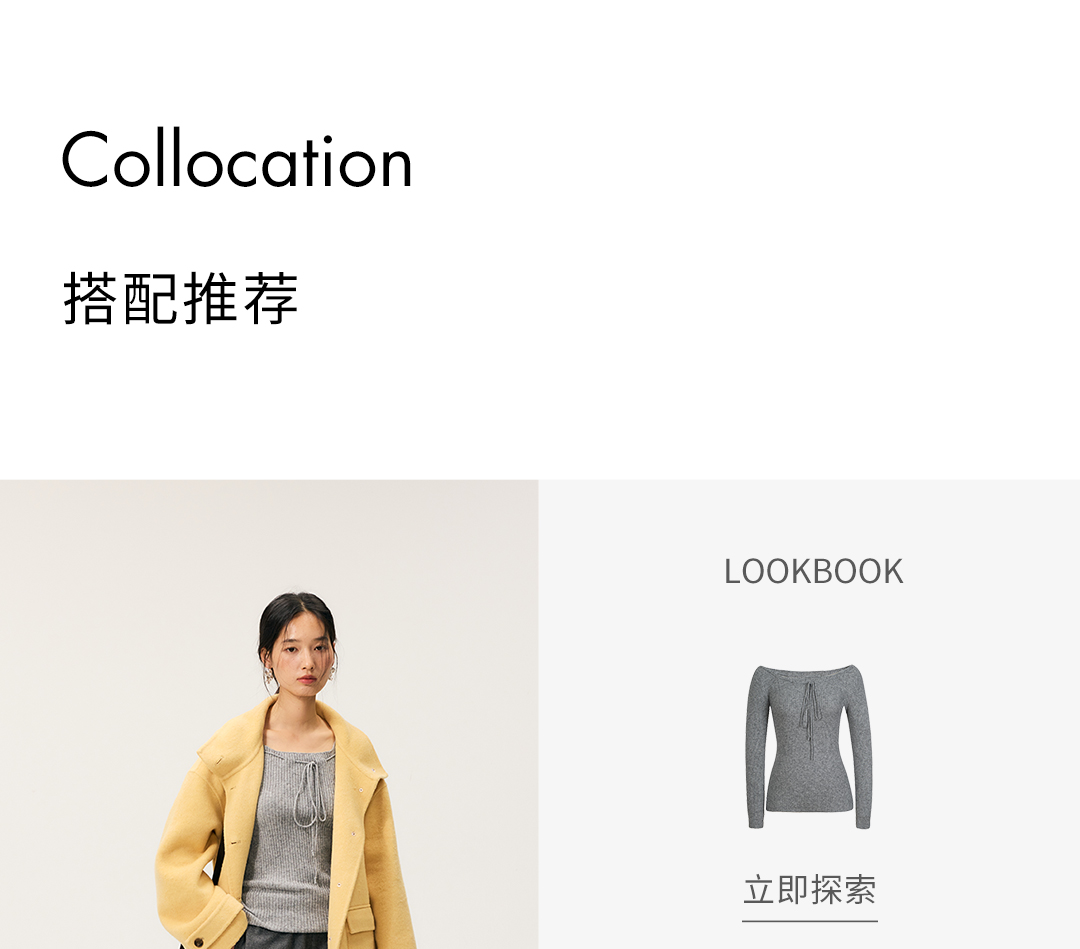This screenshot has width=1080, height=949.
Task: Select the 搭配推荐 heading text
Action: (180, 298)
